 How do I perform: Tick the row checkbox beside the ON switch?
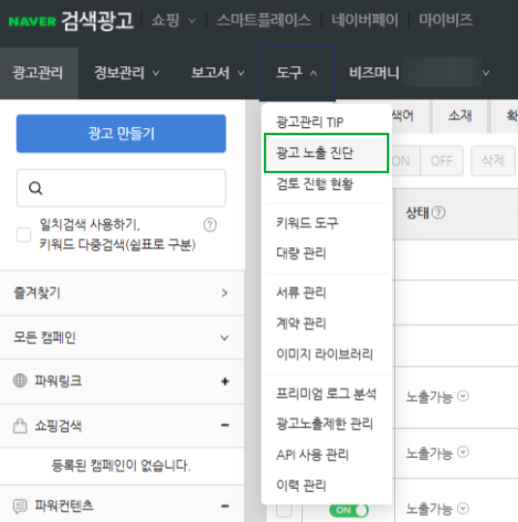(x=284, y=510)
